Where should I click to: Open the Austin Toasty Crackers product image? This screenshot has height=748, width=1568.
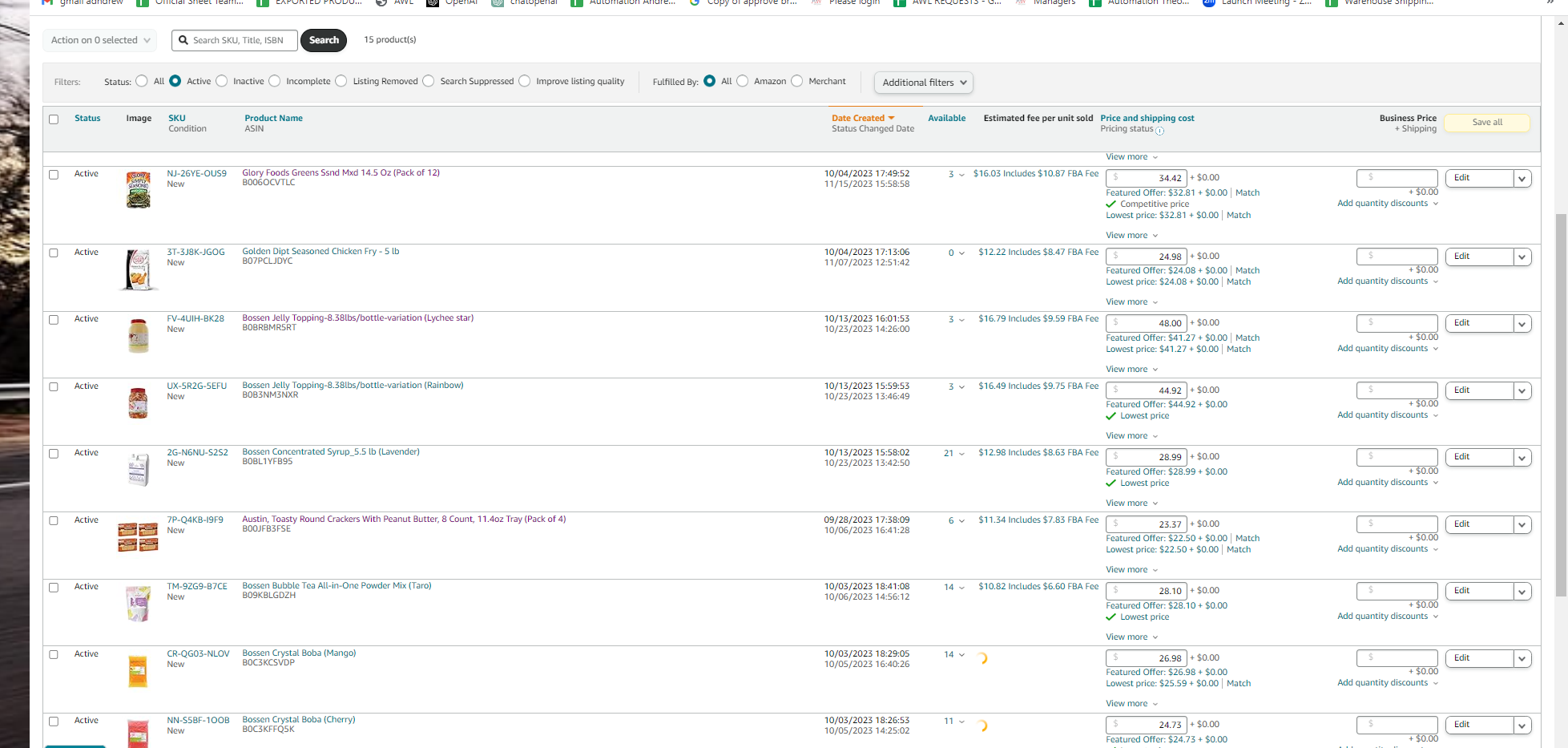[138, 537]
